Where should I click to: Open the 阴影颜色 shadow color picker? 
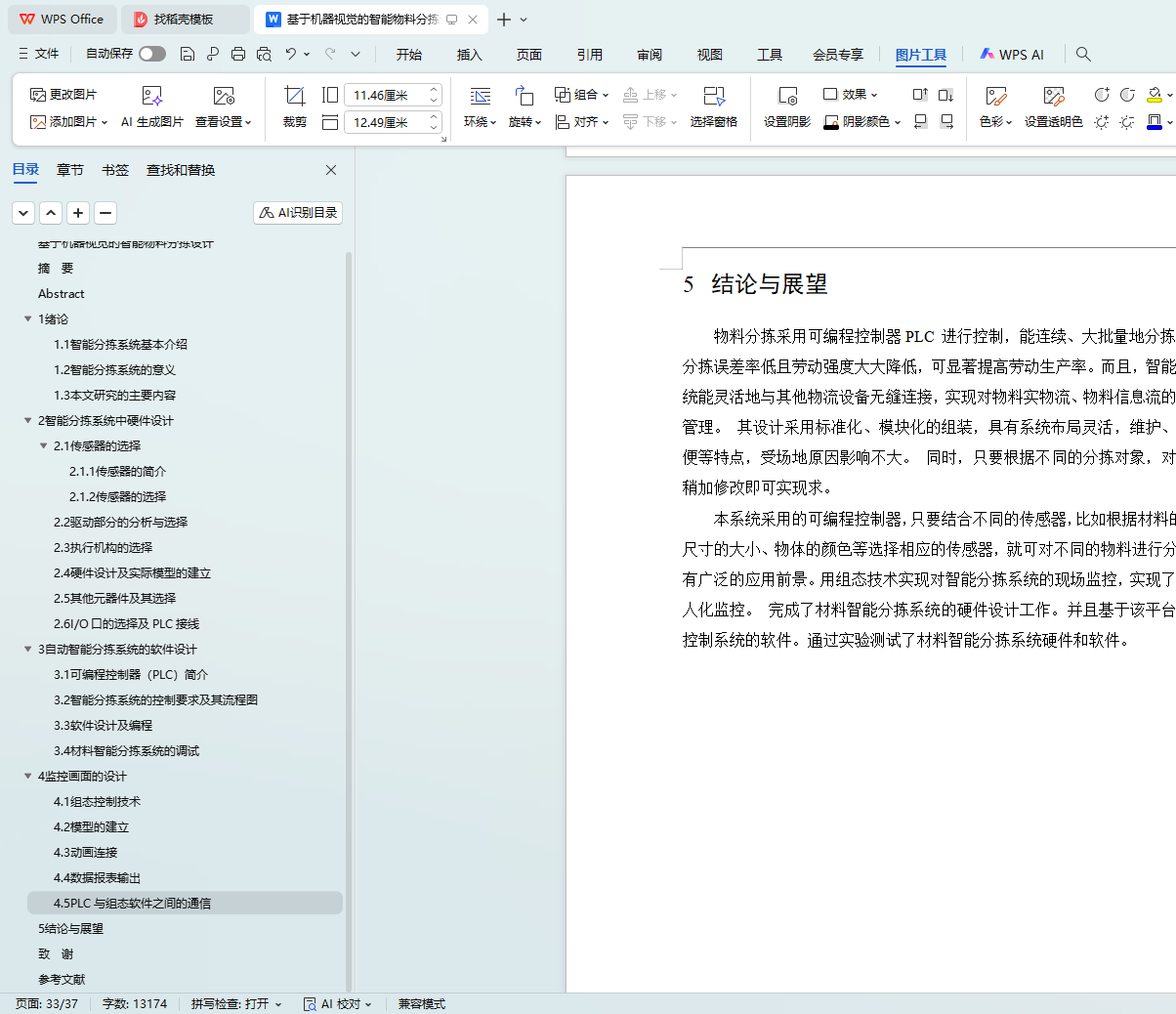864,122
